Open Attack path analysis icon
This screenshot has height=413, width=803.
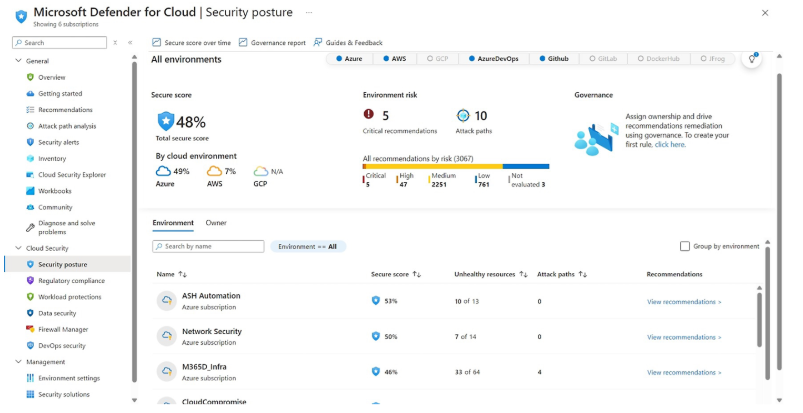30,126
